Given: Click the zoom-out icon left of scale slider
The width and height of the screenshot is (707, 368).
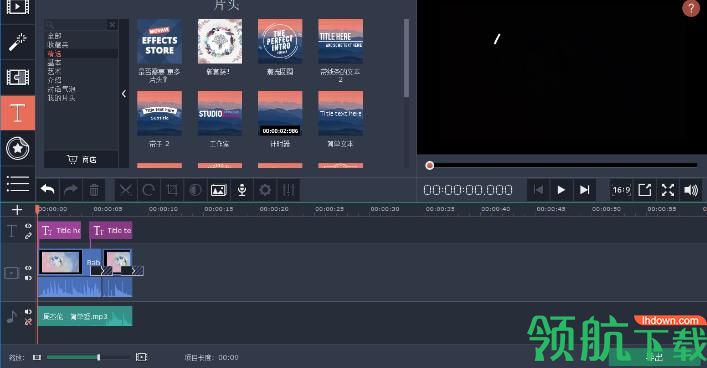Looking at the screenshot, I should 37,357.
